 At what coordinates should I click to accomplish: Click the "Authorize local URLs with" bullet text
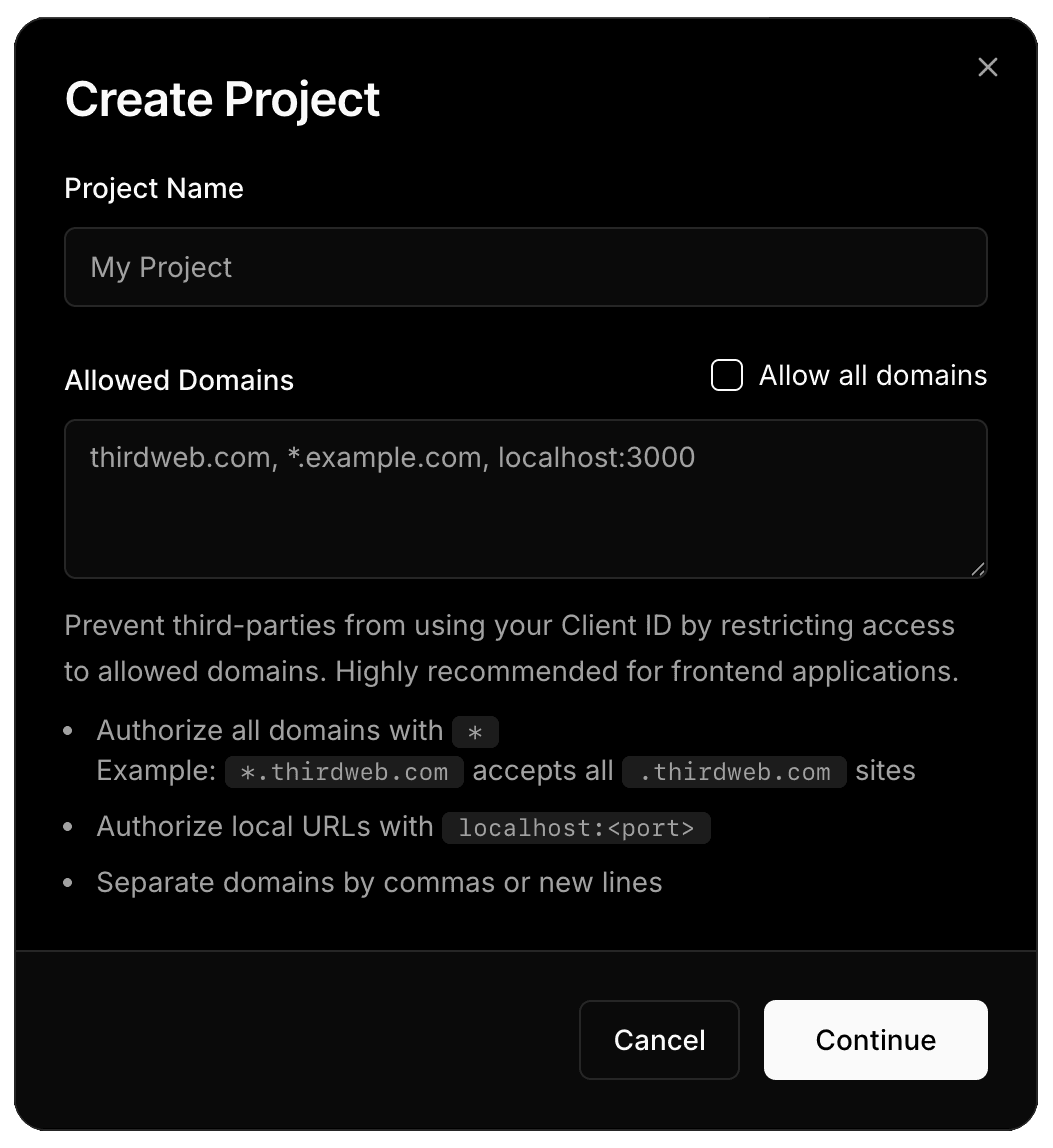coord(265,827)
